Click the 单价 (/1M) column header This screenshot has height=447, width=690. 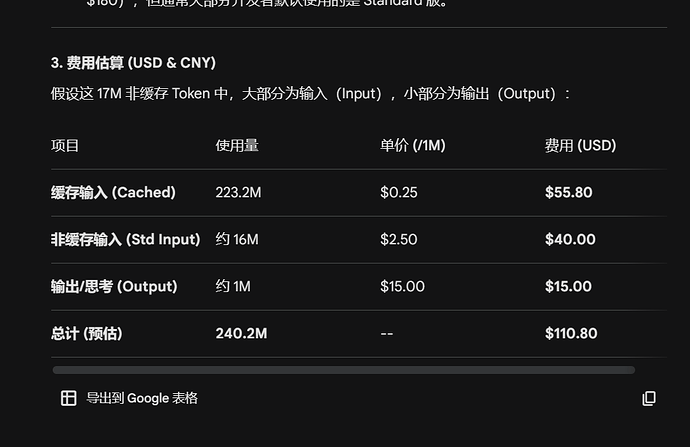[x=413, y=145]
